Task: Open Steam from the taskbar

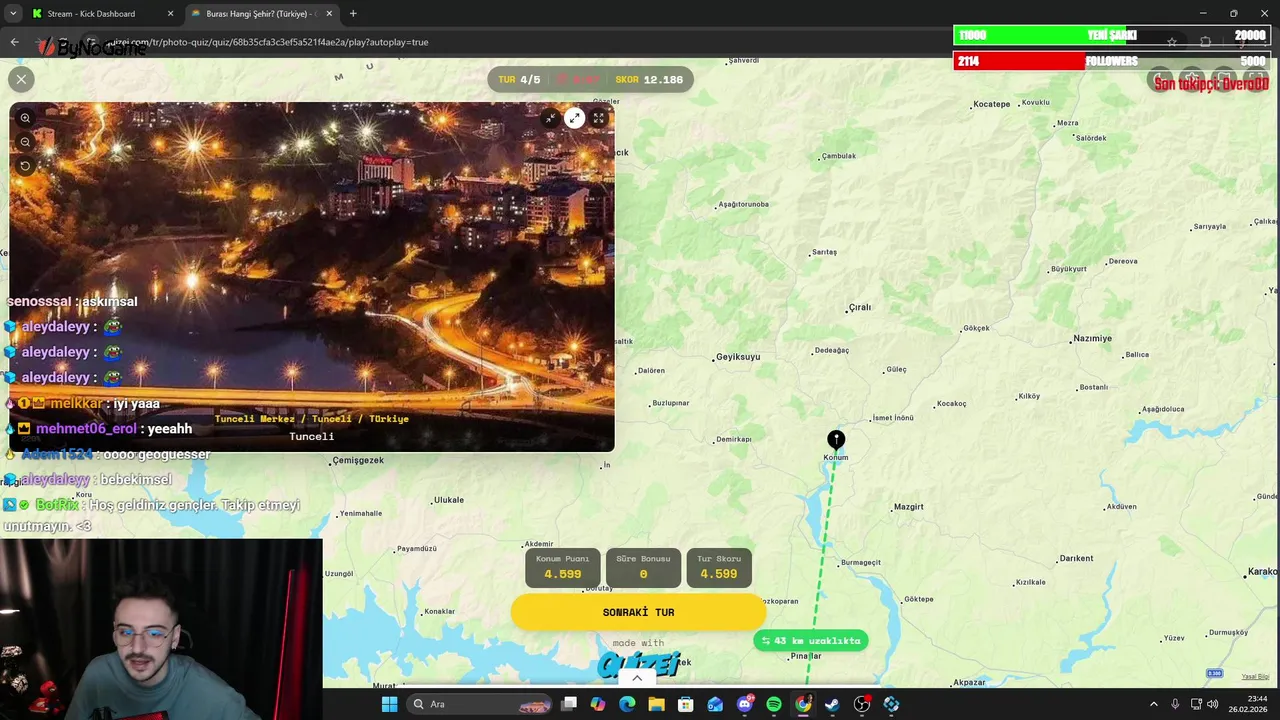Action: (x=832, y=704)
